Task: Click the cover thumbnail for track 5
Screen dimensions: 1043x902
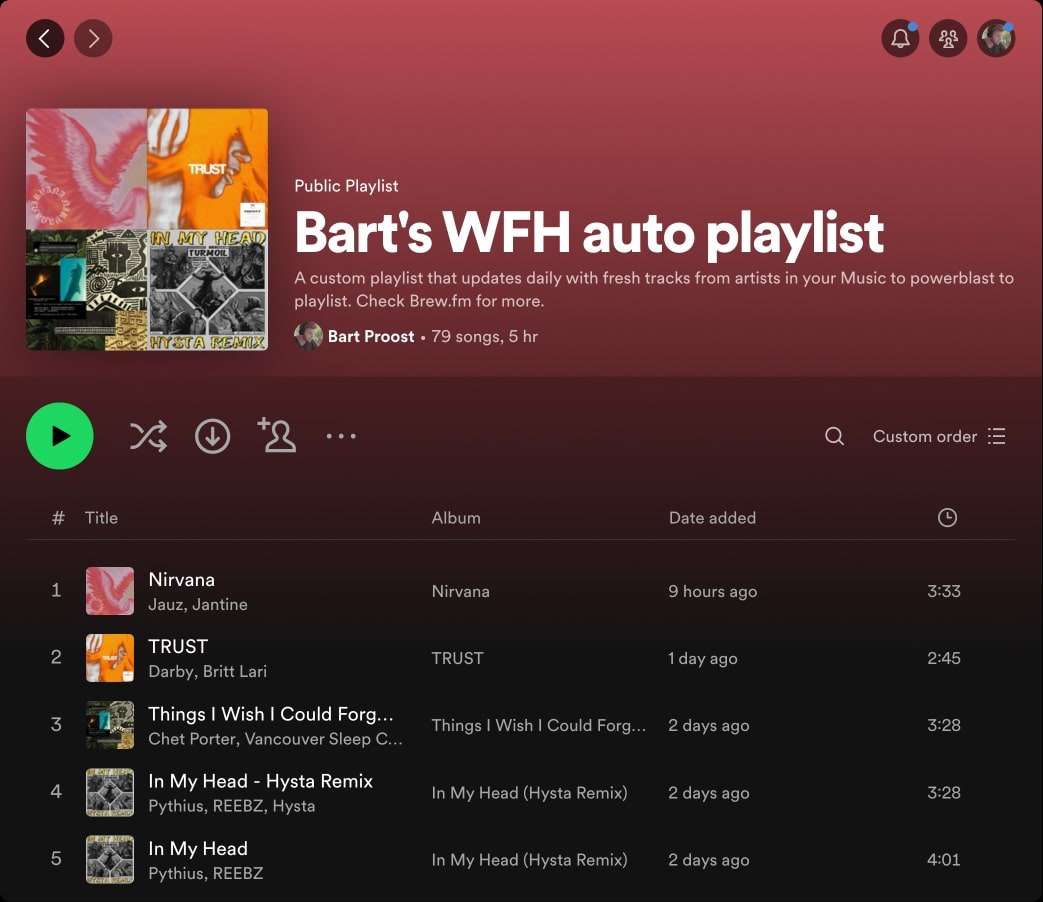Action: pos(110,859)
